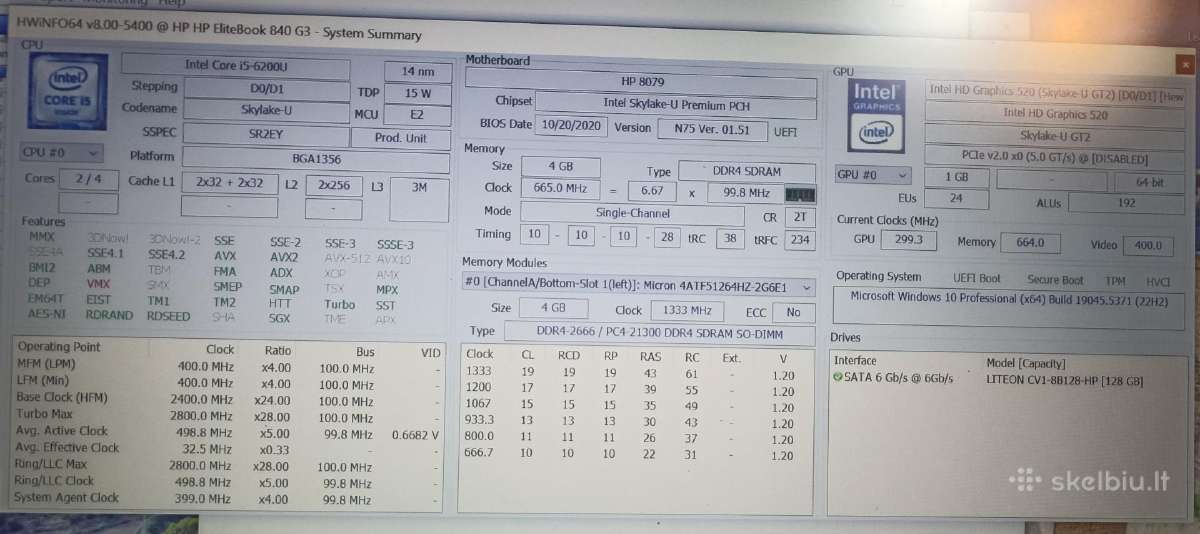Click the 2x32 + 2x32 L1 cache field

click(230, 183)
